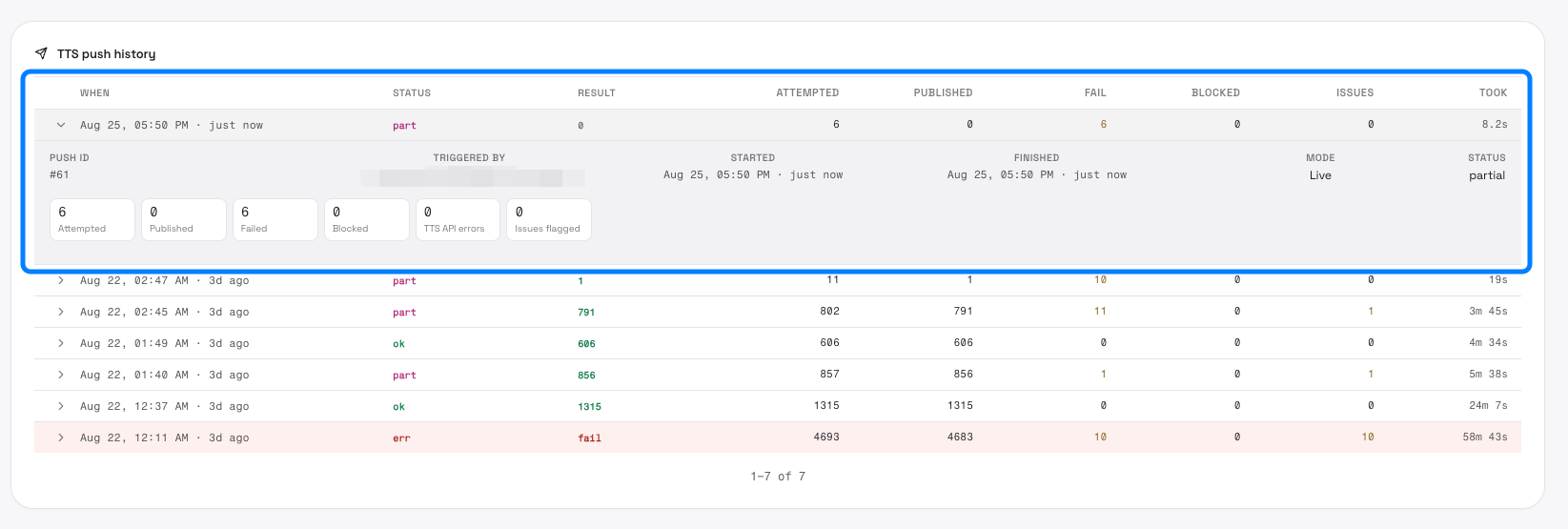Expand the Aug 22, 01:49 AM row

(61, 343)
